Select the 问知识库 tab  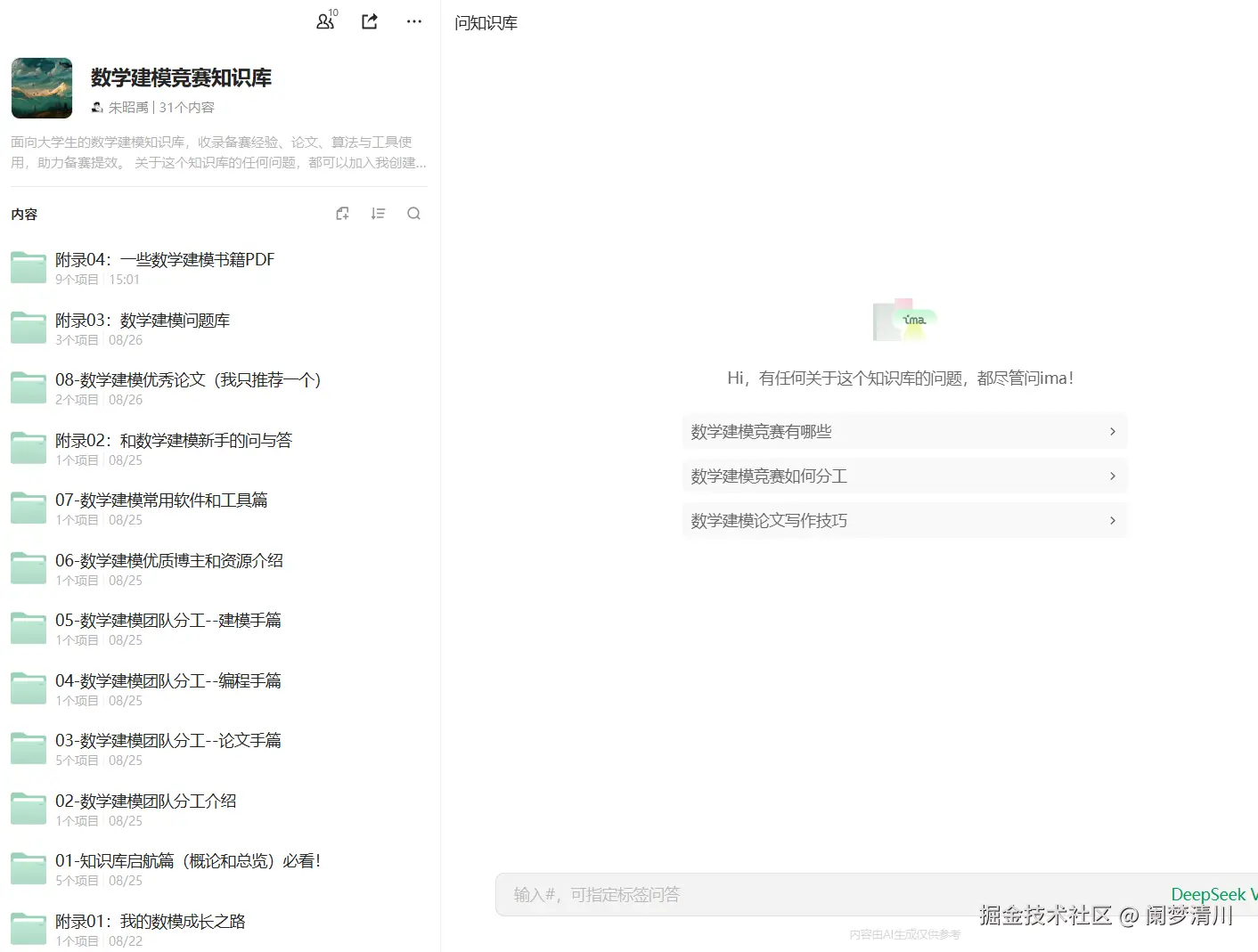pyautogui.click(x=486, y=23)
